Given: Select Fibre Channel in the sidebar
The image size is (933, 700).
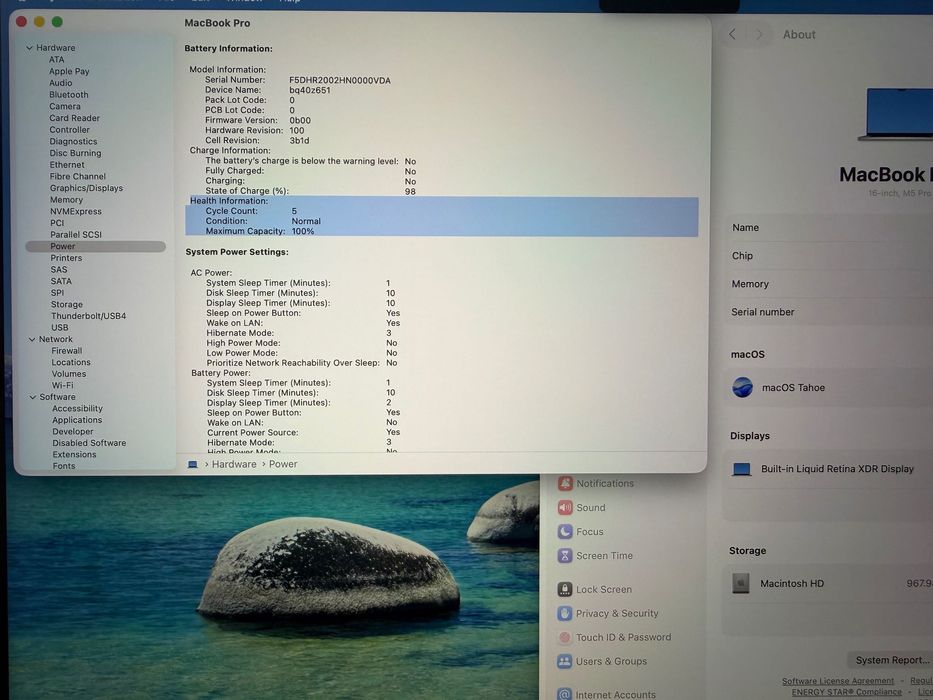Looking at the screenshot, I should click(78, 176).
